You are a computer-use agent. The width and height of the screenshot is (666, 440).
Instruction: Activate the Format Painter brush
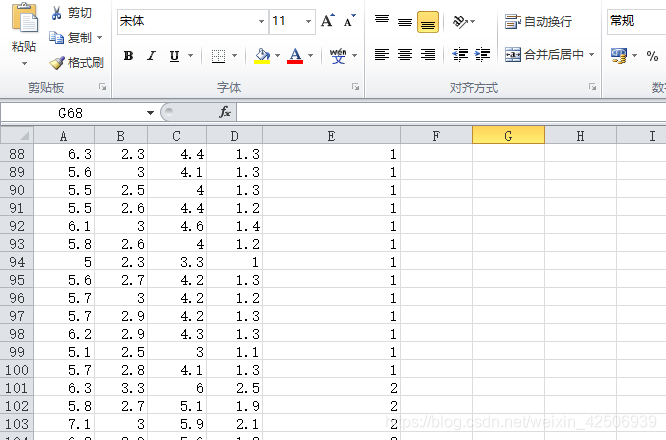[x=57, y=63]
